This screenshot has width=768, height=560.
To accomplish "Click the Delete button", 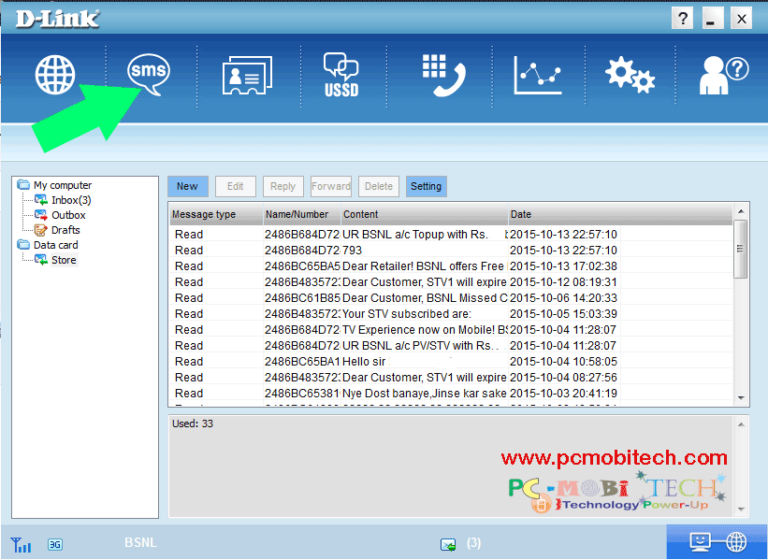I will (x=379, y=186).
